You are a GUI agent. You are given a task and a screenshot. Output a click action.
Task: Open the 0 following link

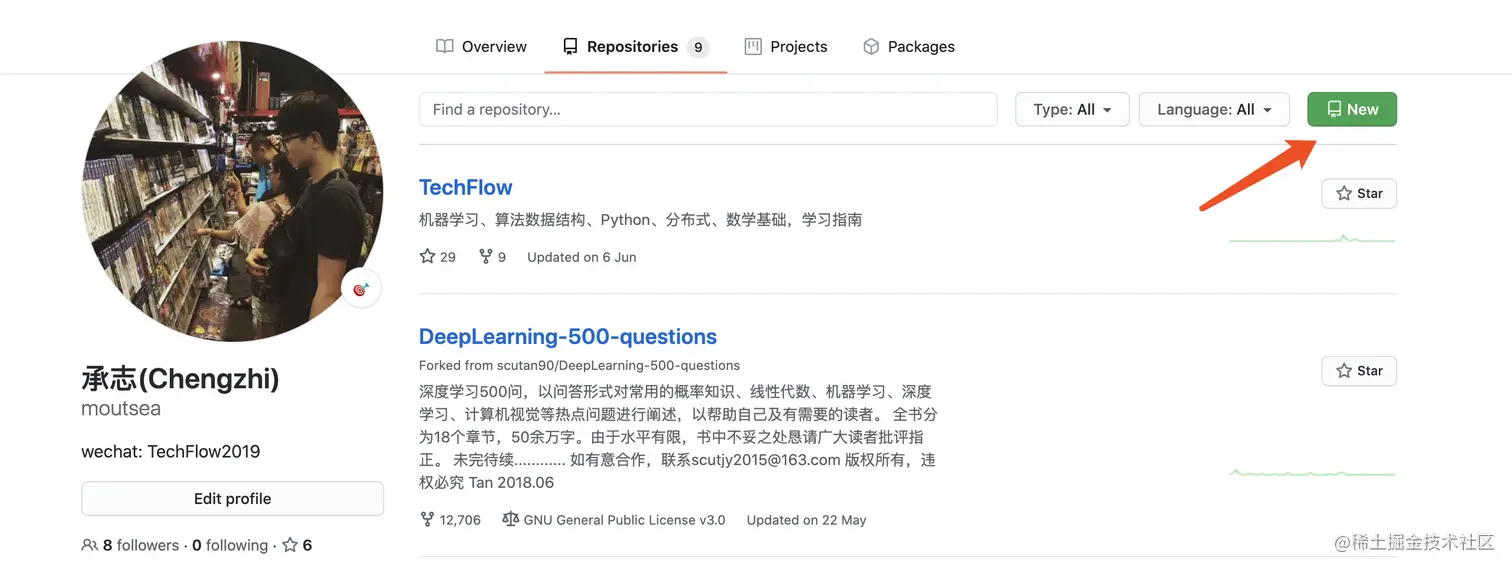[x=230, y=545]
